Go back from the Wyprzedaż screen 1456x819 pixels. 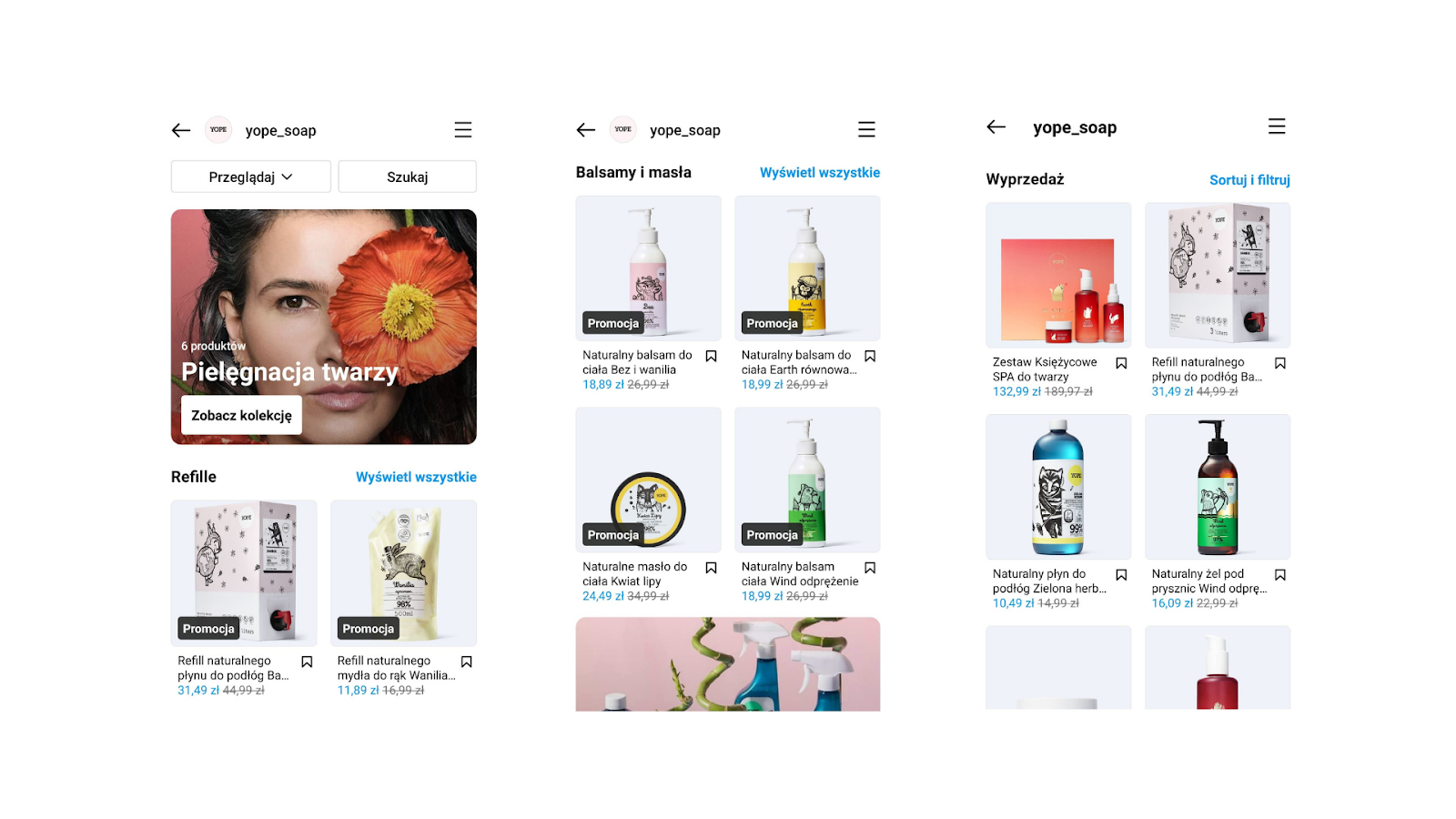pos(996,126)
